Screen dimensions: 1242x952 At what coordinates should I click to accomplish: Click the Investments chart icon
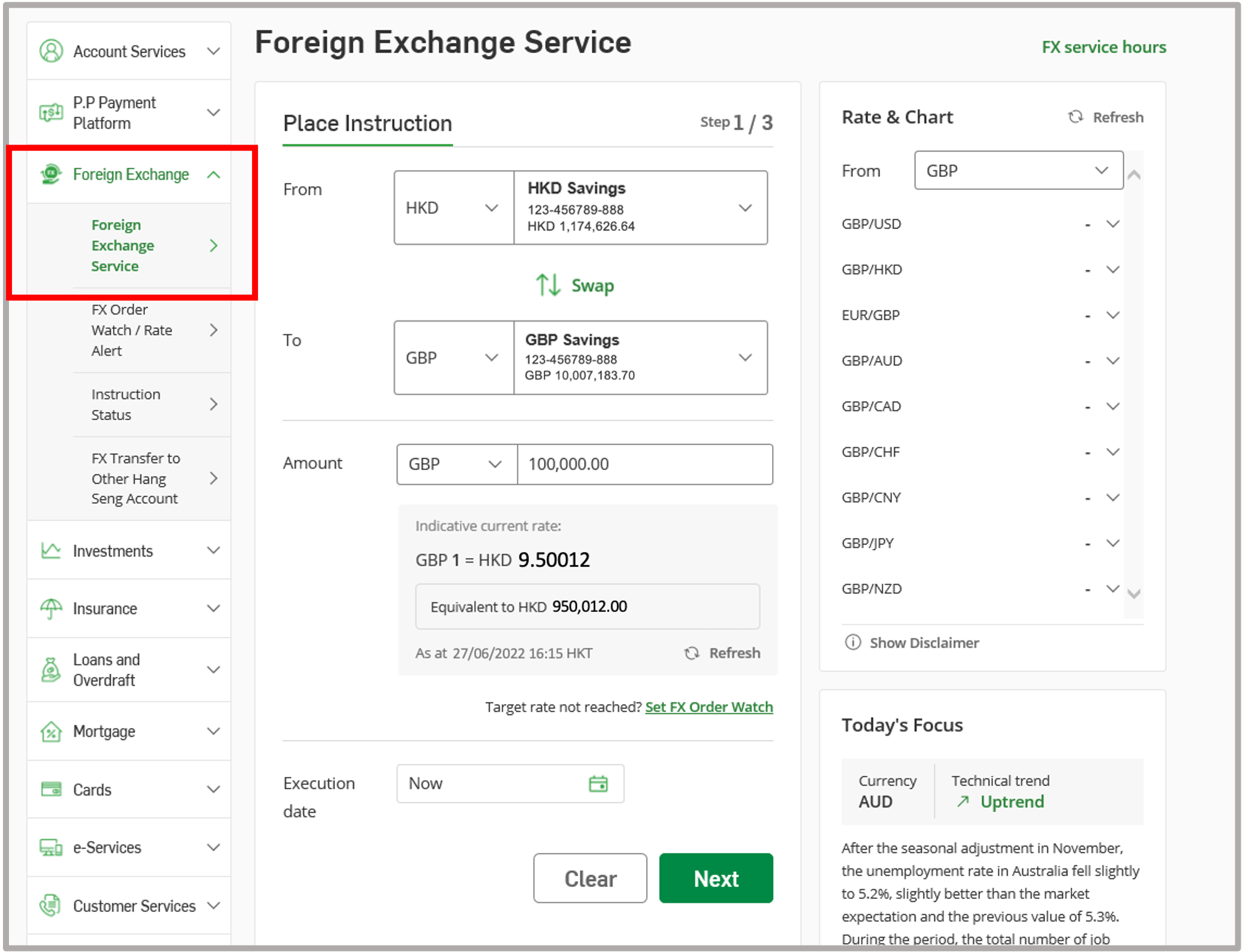pos(51,550)
